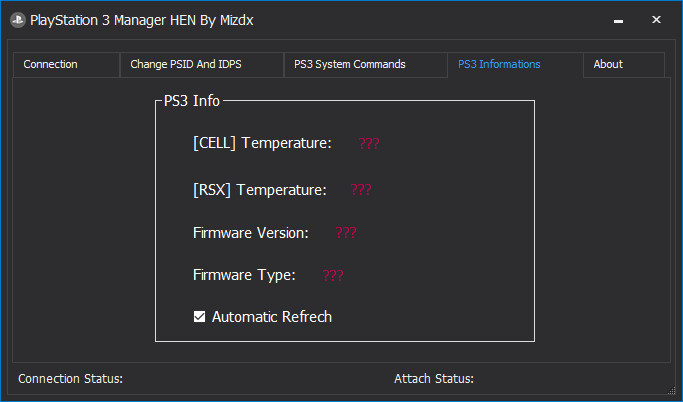Click the CELL Temperature value
The height and width of the screenshot is (402, 683).
pyautogui.click(x=369, y=143)
